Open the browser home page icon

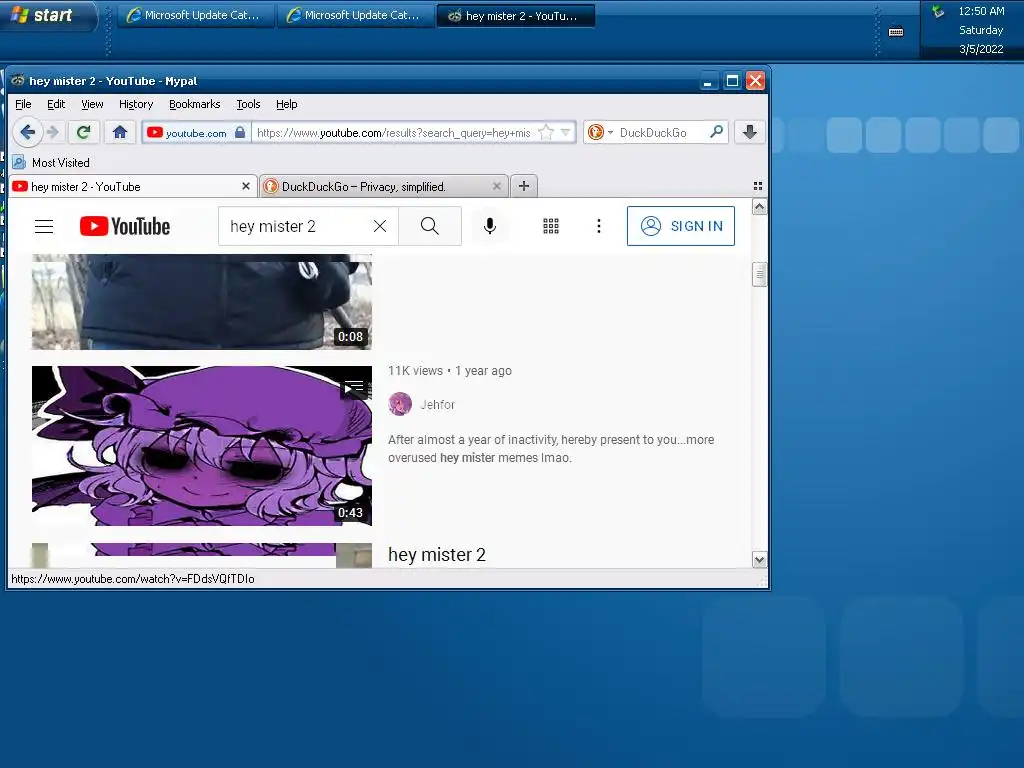point(120,133)
